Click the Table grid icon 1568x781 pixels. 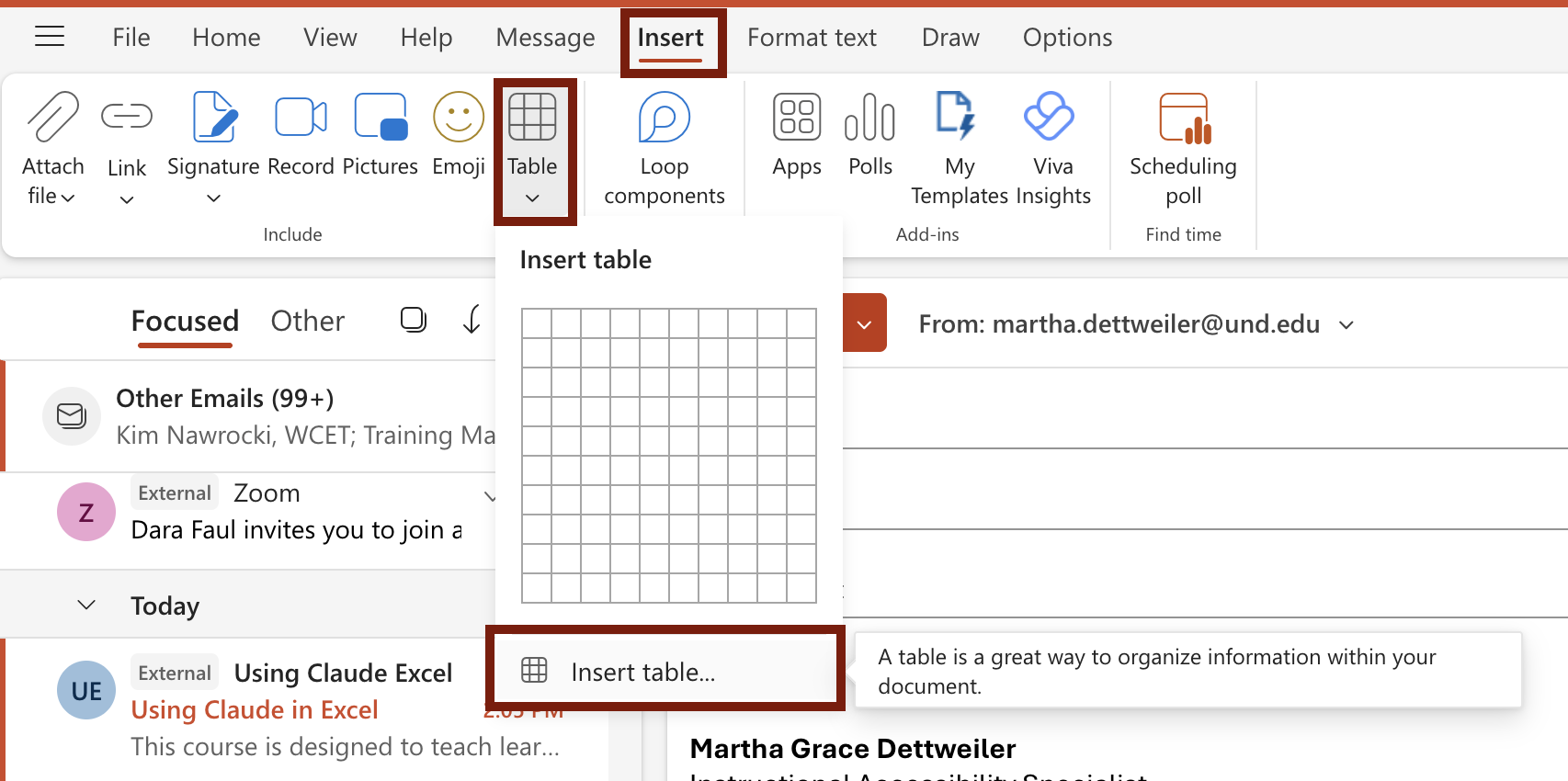coord(533,117)
